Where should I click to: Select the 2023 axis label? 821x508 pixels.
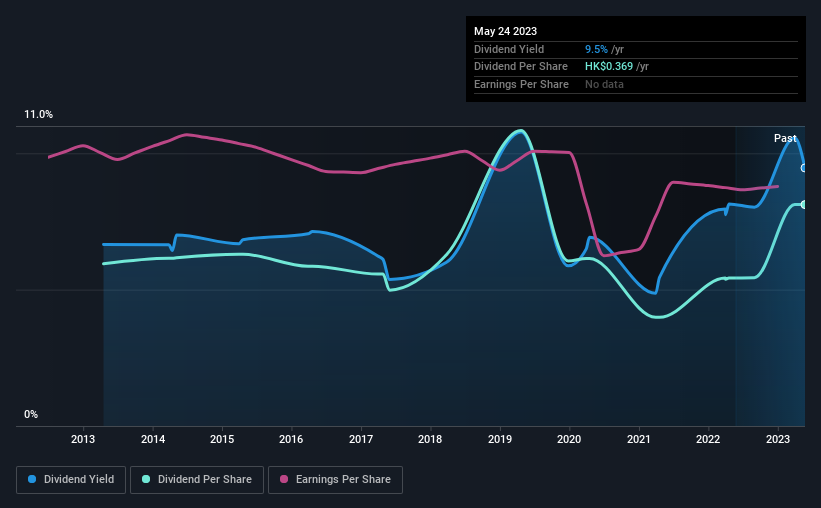click(x=778, y=439)
